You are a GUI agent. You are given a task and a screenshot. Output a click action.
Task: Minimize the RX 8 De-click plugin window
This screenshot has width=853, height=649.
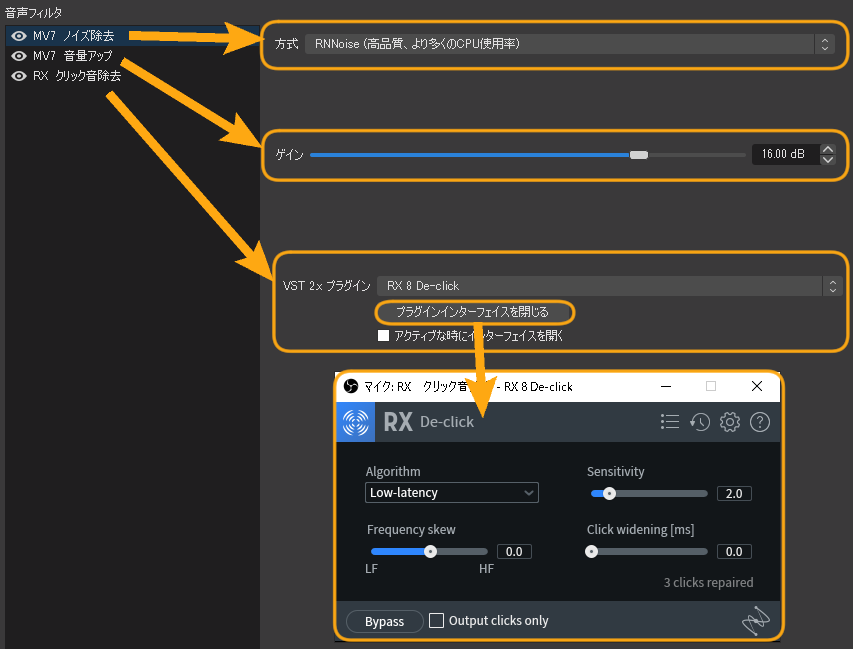(666, 386)
